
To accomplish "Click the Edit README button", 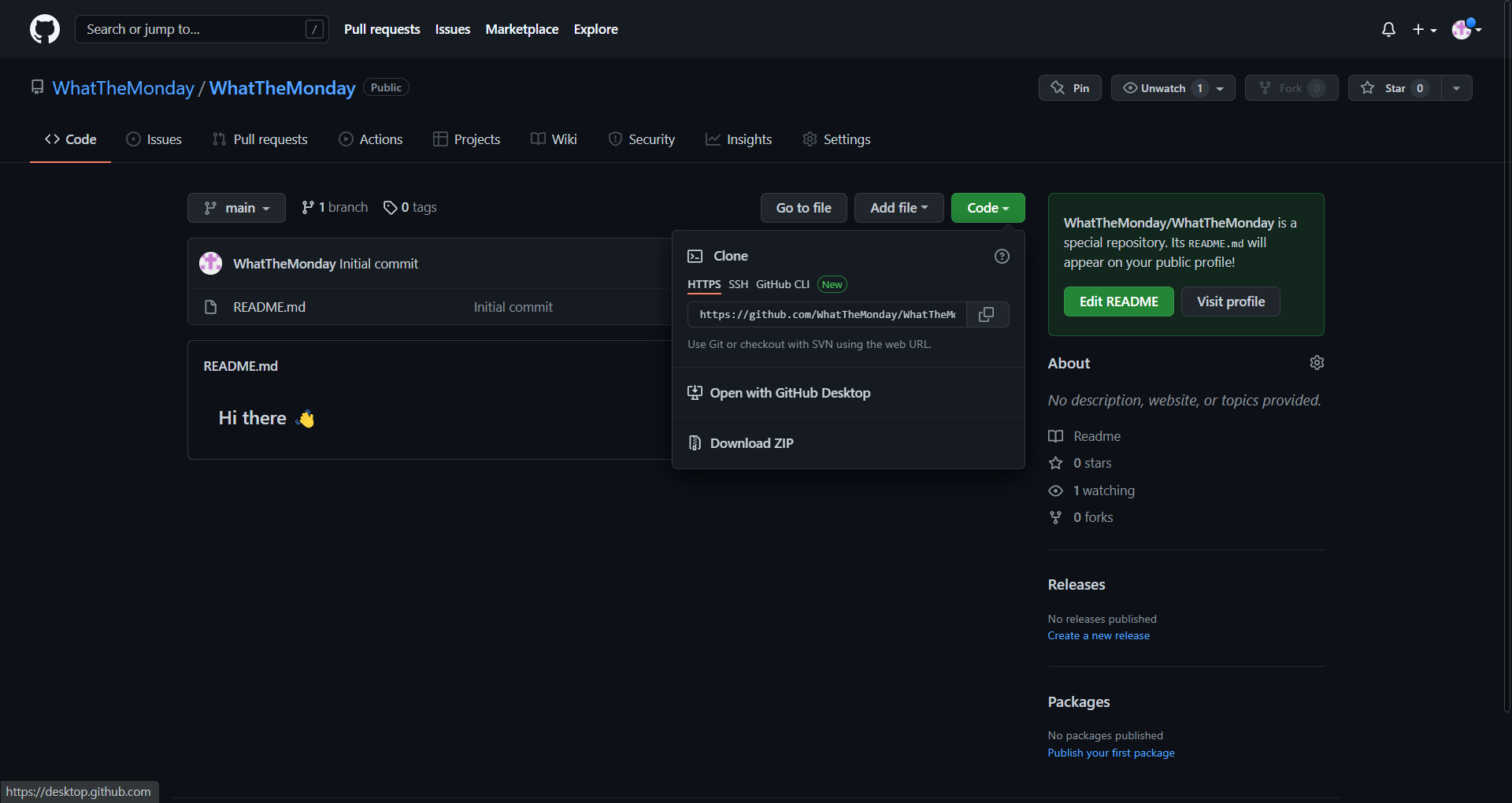I will pos(1118,302).
